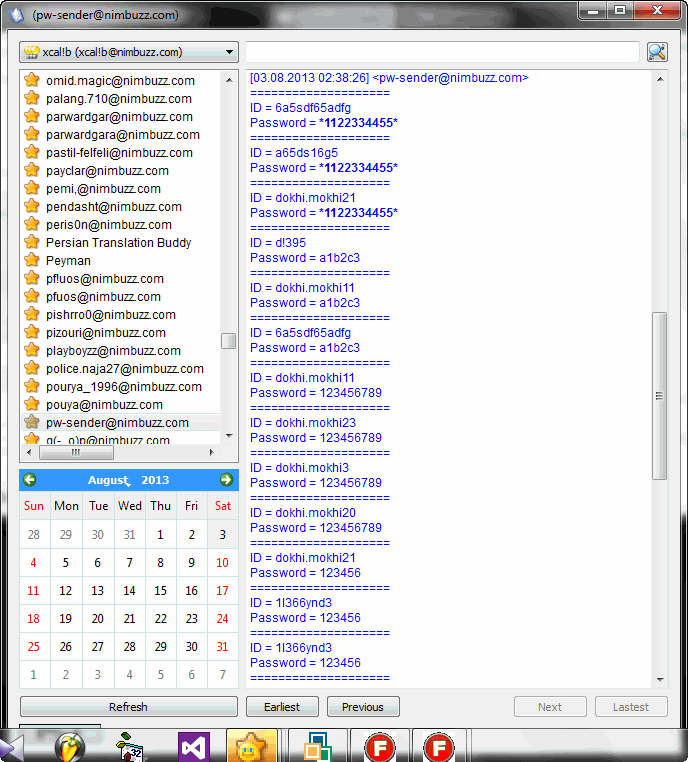Click contact list vertical scrollbar thumb

[228, 341]
